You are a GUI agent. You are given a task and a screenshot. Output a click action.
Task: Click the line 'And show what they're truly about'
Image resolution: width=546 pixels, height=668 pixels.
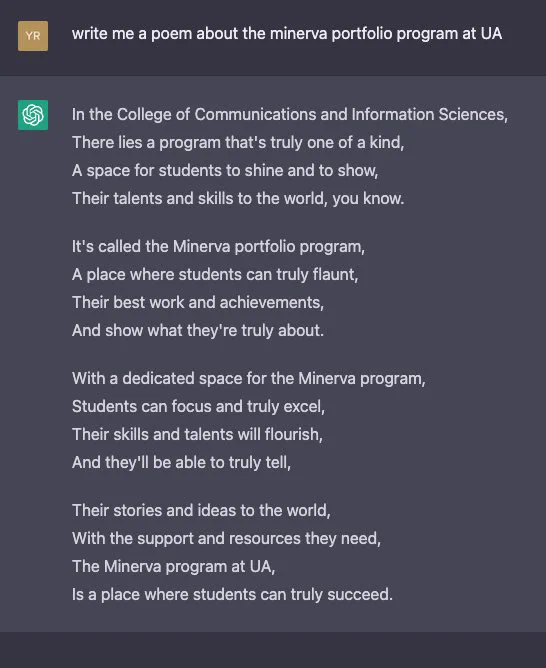click(198, 331)
